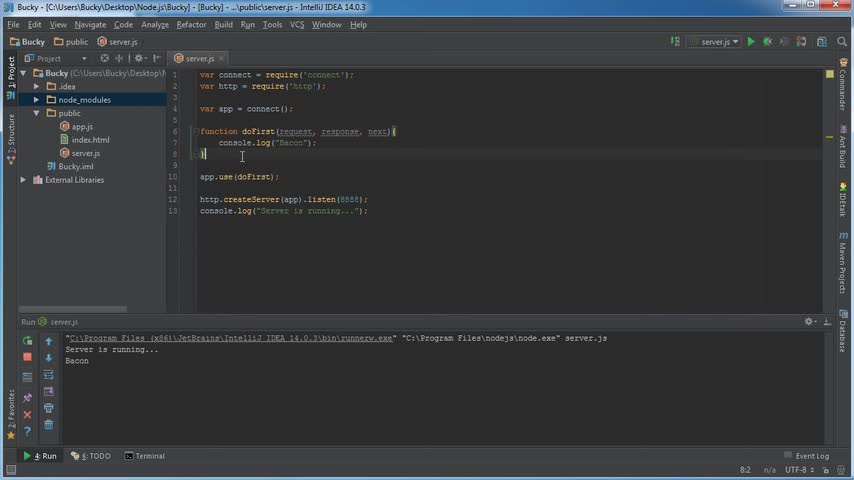Open the VCS menu
Screen dimensions: 854x480
click(x=297, y=25)
